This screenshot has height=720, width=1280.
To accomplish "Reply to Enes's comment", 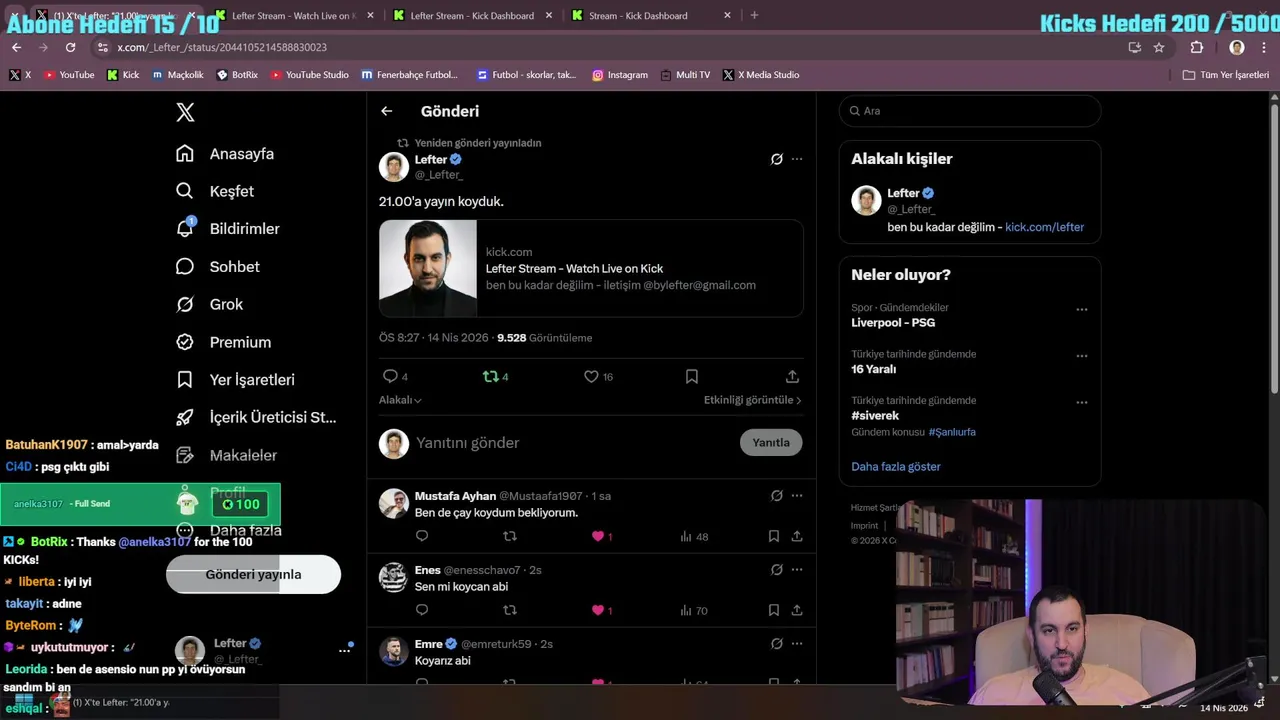I will [422, 611].
